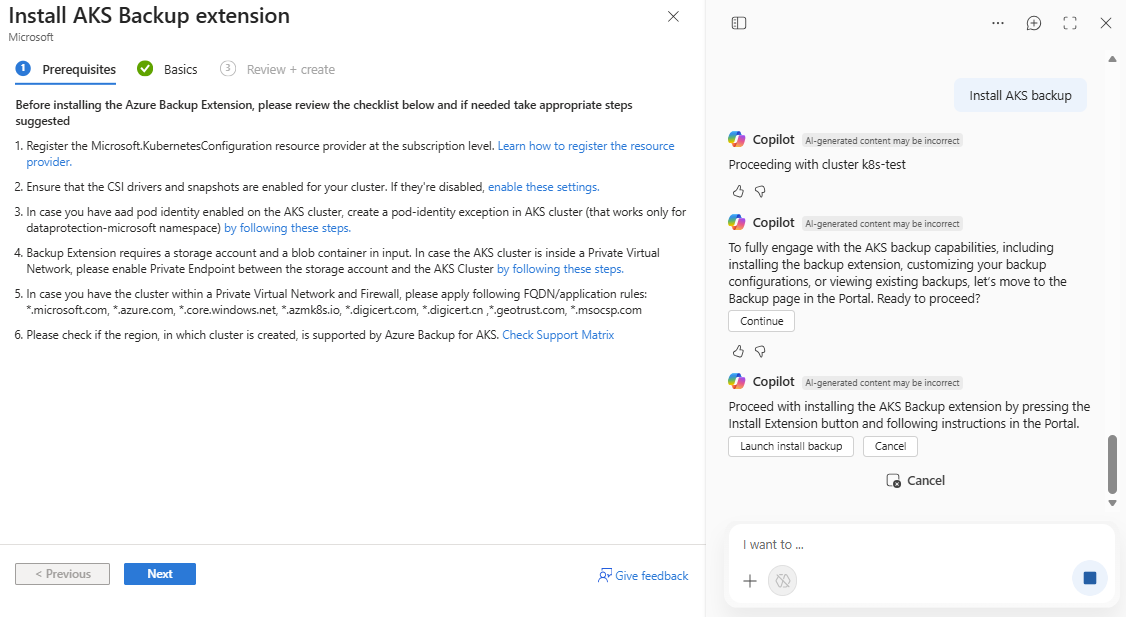This screenshot has height=617, width=1126.
Task: Click the Continue button in Copilot
Action: click(x=761, y=321)
